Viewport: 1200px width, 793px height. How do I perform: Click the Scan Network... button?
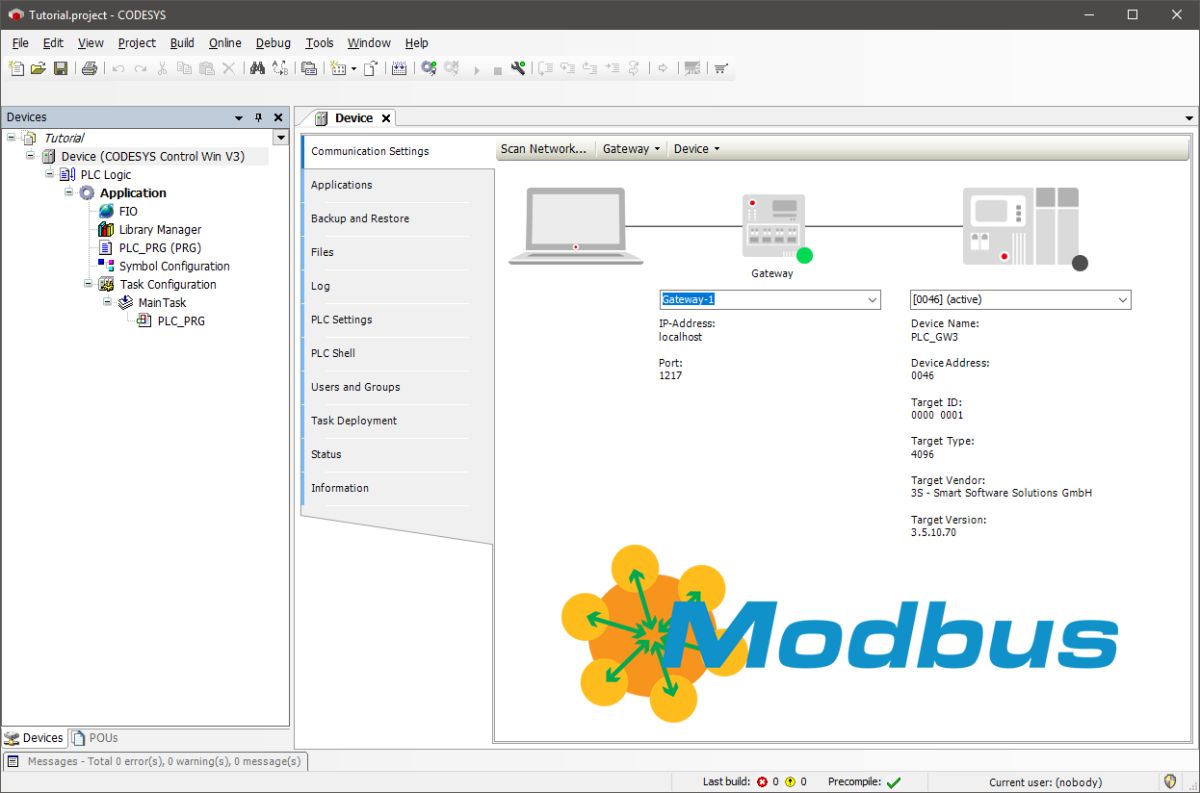pos(544,149)
